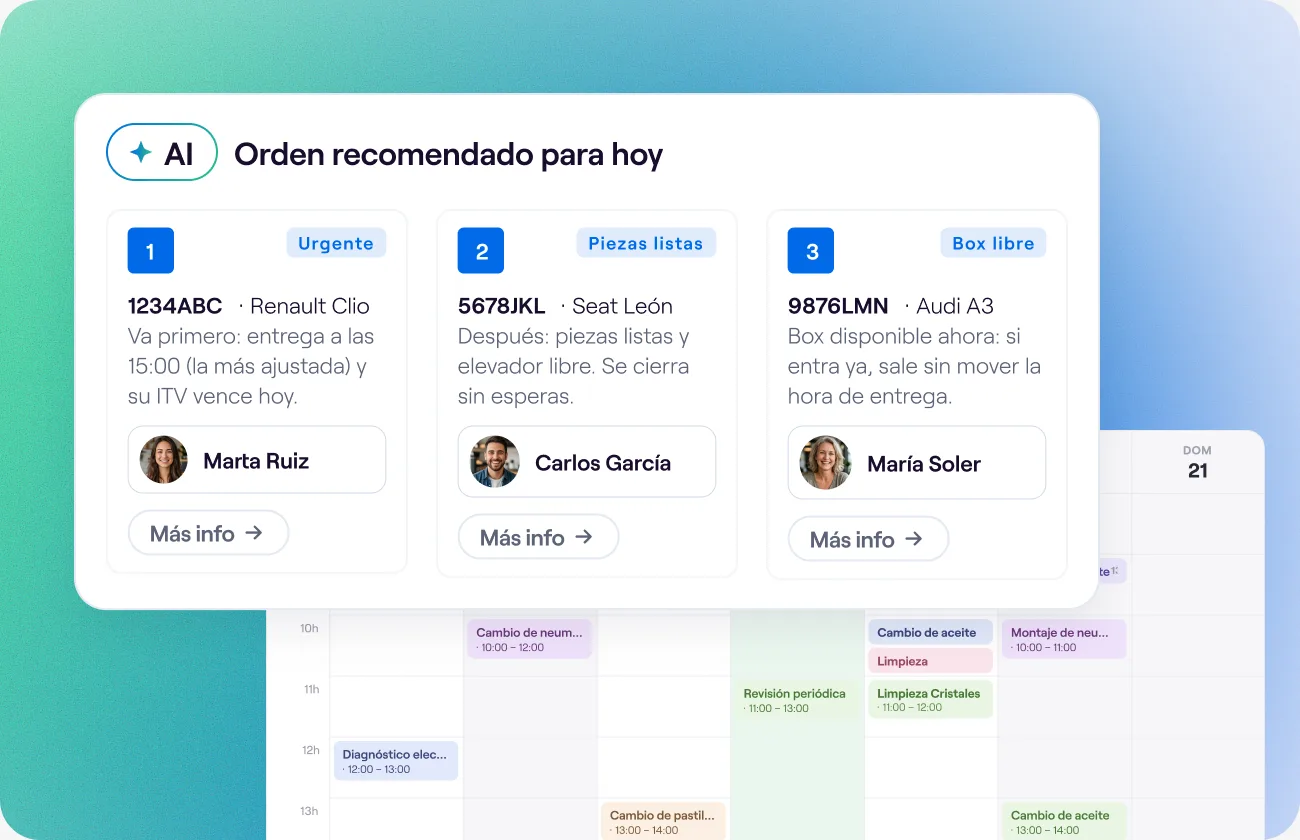Select the DOM 21 calendar day header

tap(1197, 463)
